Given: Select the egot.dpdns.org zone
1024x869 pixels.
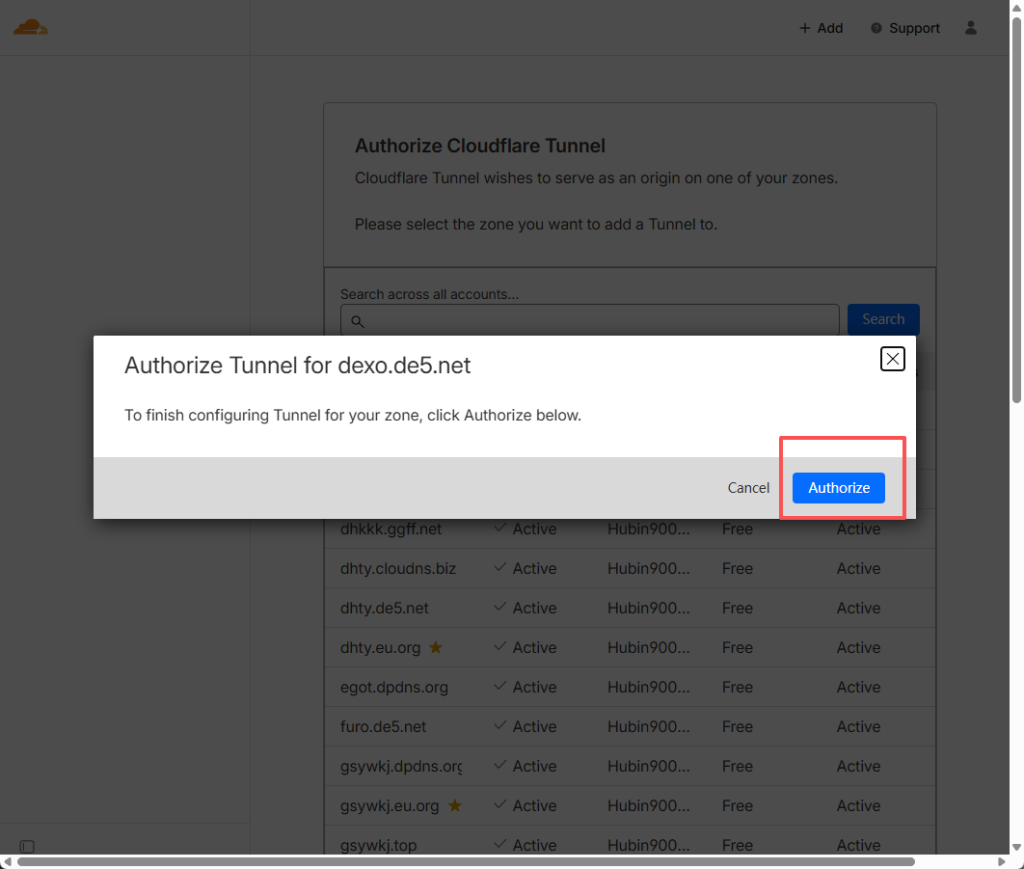Looking at the screenshot, I should 394,687.
